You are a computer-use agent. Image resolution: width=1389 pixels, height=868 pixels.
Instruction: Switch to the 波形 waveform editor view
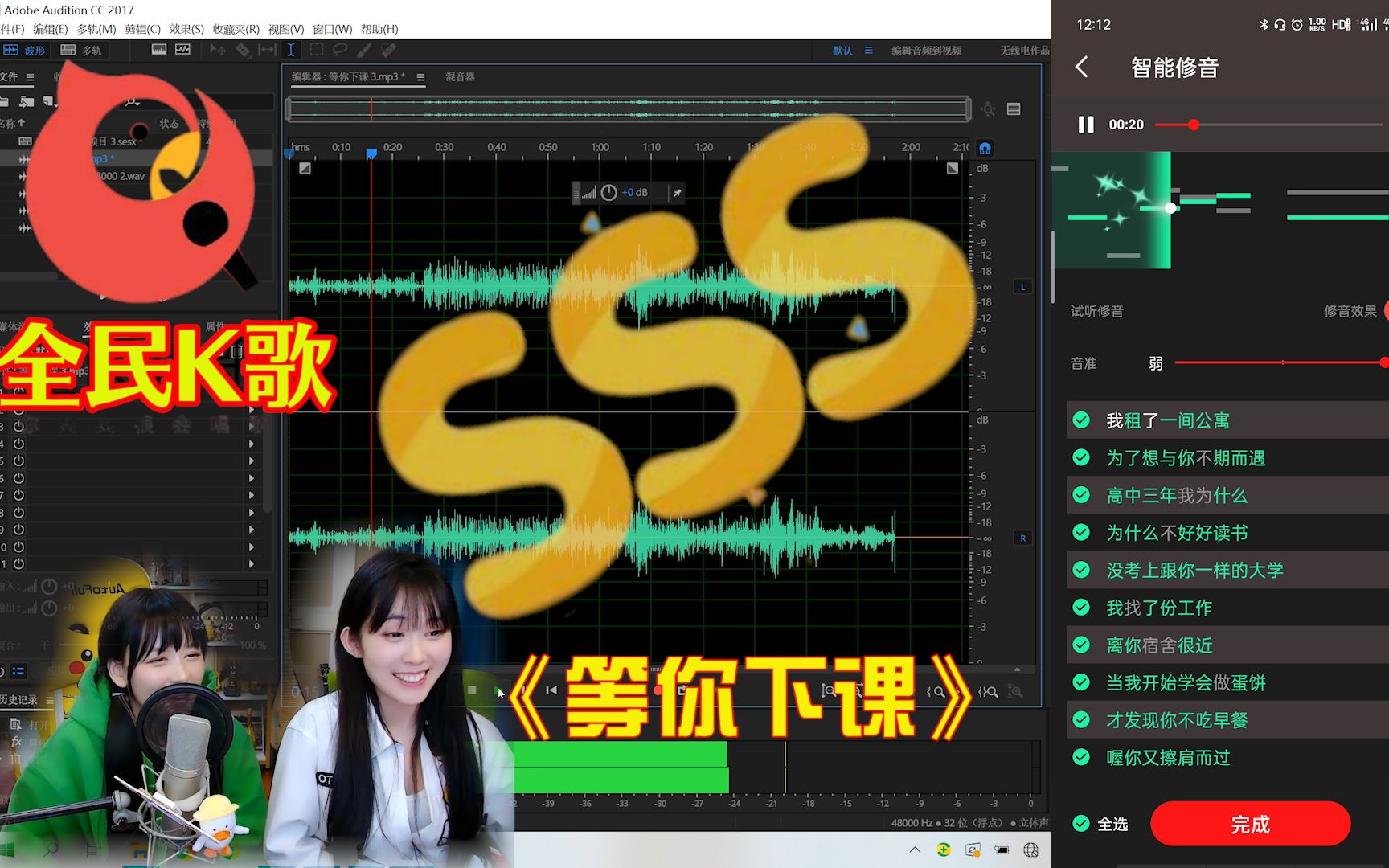pos(24,50)
